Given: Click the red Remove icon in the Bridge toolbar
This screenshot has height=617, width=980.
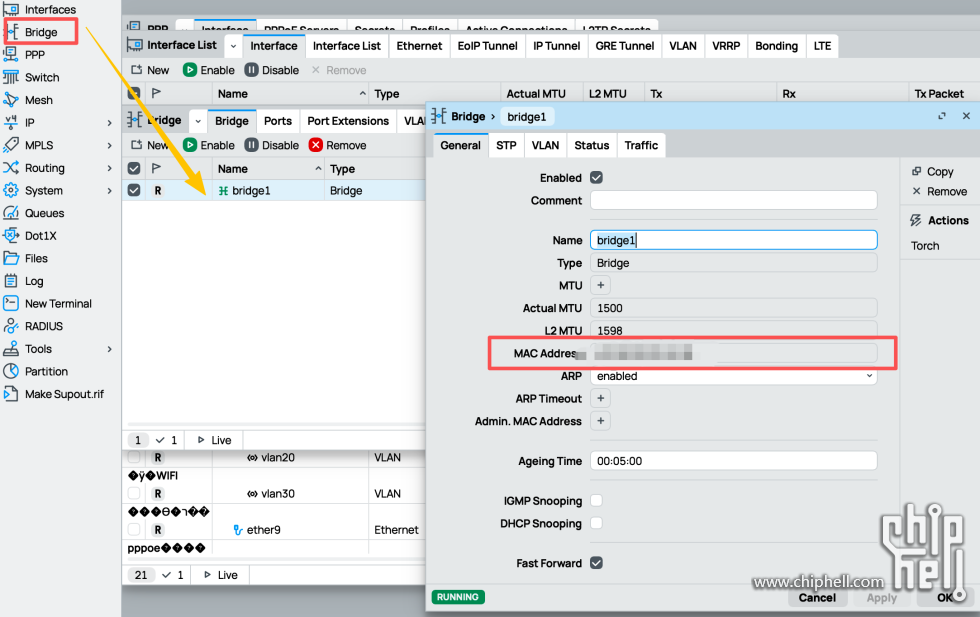Looking at the screenshot, I should (x=316, y=145).
